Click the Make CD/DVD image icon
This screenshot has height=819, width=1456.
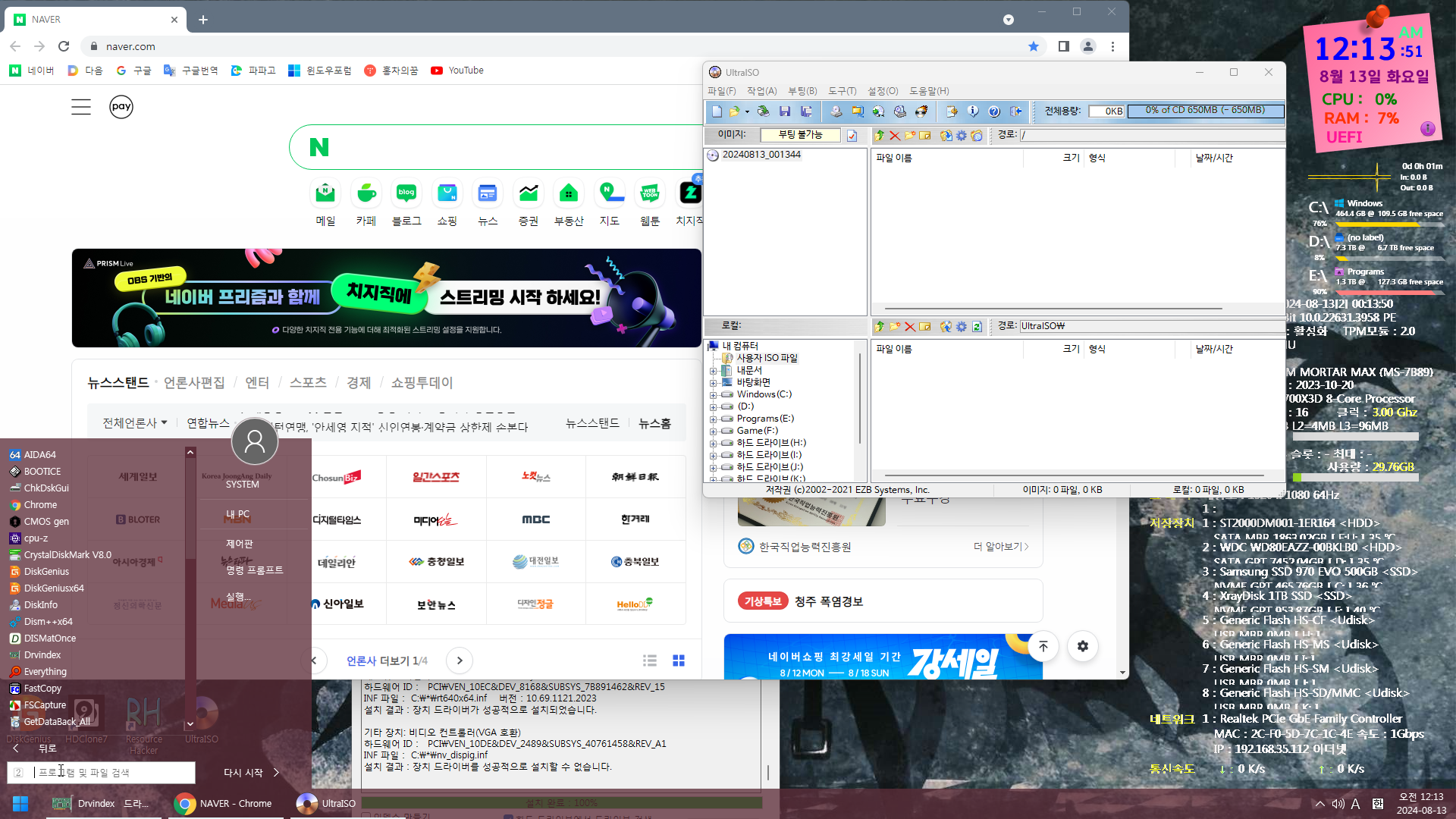click(x=836, y=111)
